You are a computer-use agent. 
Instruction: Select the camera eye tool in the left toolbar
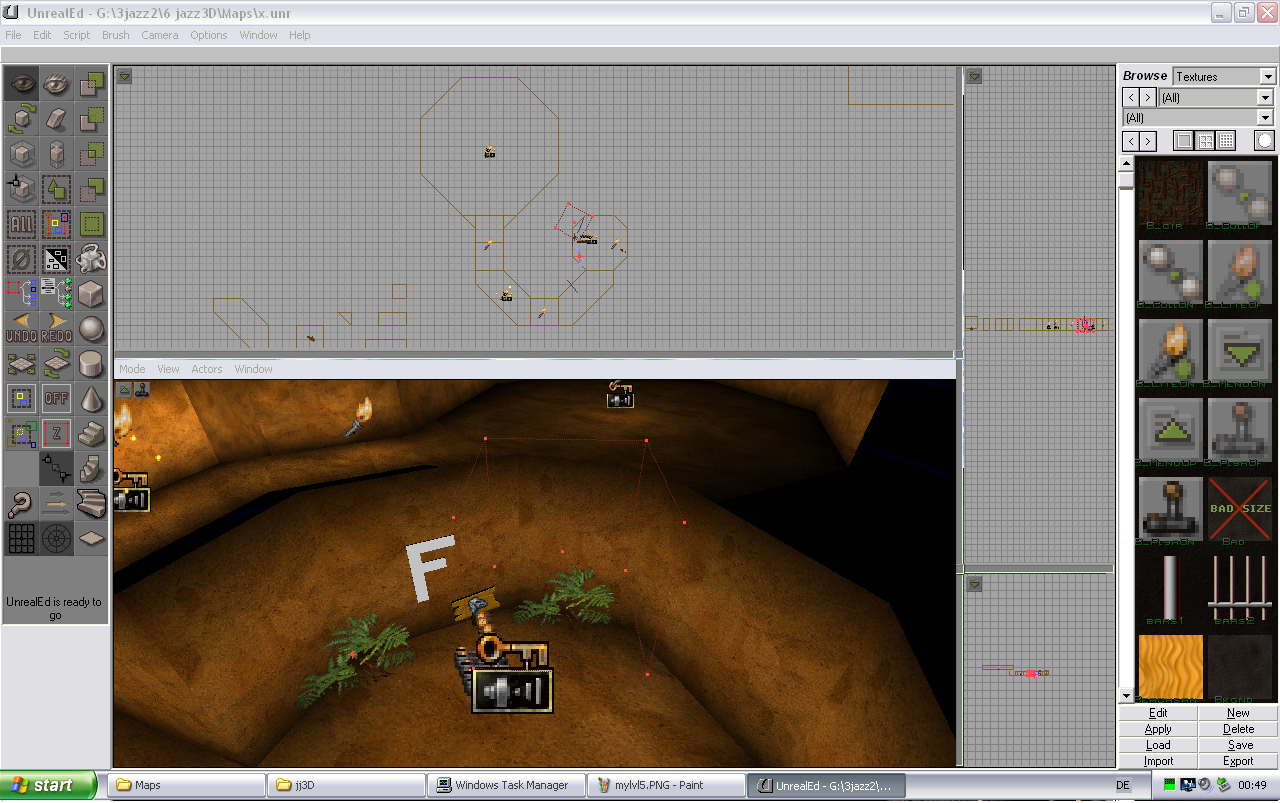(22, 84)
